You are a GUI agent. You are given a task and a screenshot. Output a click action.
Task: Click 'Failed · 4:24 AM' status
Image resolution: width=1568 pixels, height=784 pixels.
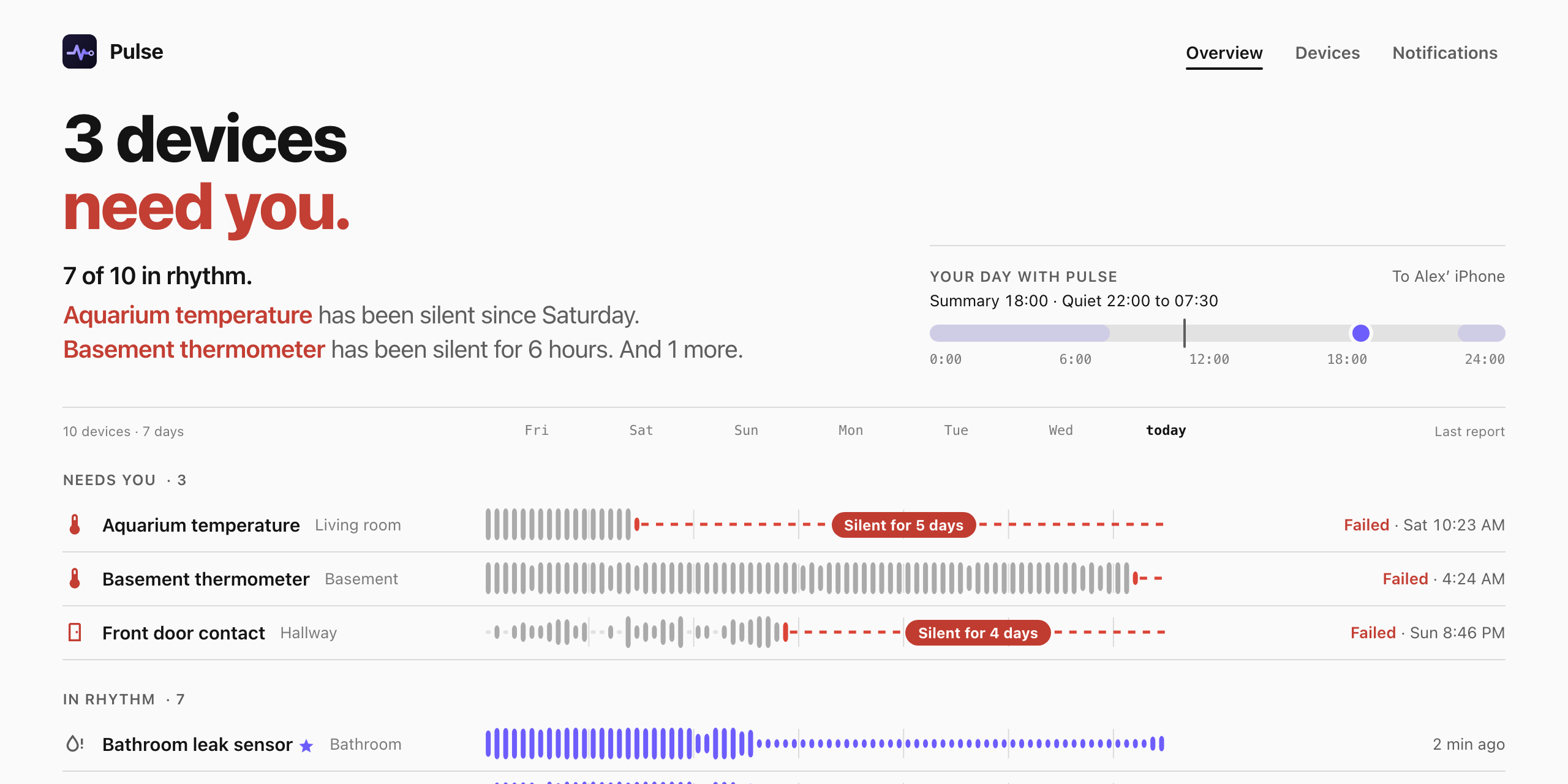(1444, 579)
